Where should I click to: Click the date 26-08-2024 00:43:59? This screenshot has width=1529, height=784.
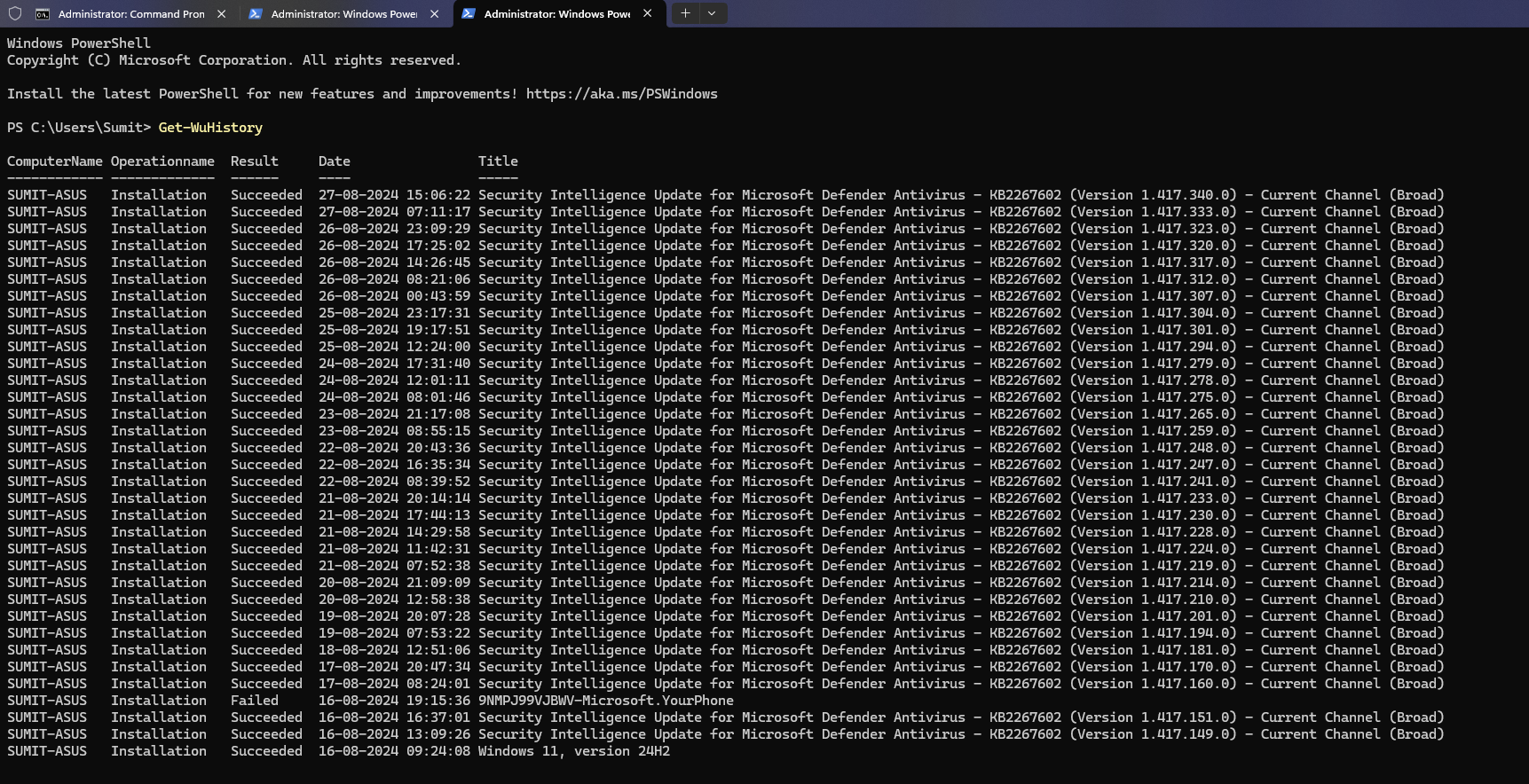coord(394,296)
